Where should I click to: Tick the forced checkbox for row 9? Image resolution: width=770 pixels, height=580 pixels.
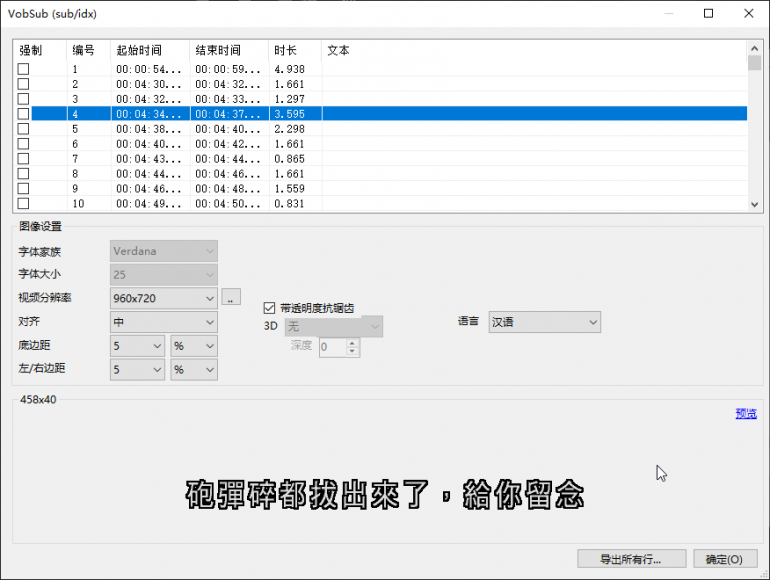pos(23,189)
